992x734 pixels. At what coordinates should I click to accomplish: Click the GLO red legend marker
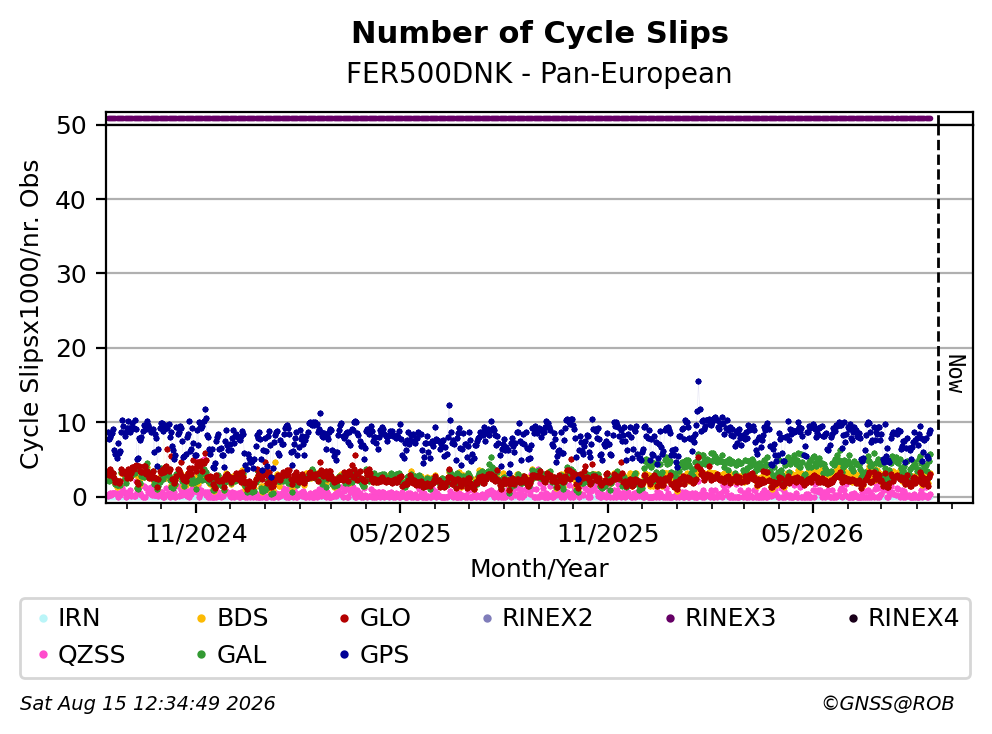click(x=345, y=618)
